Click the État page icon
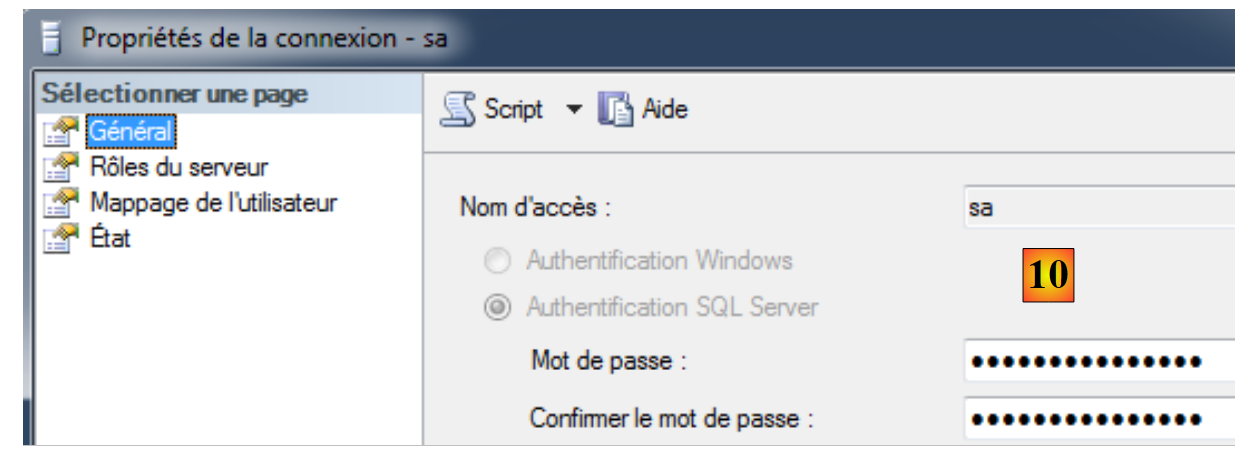This screenshot has width=1260, height=473. 61,238
